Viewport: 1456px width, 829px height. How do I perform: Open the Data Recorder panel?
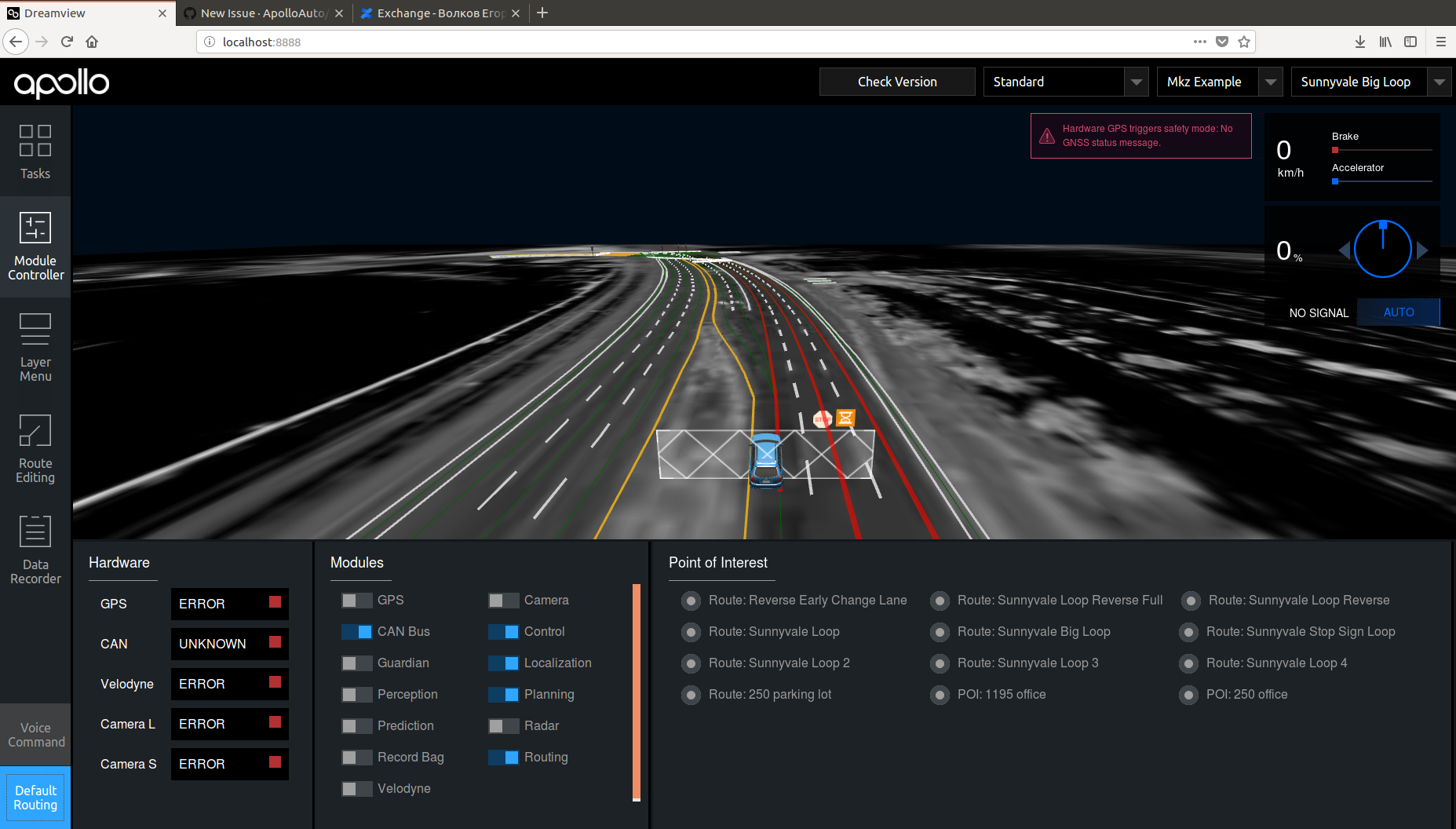coord(35,550)
